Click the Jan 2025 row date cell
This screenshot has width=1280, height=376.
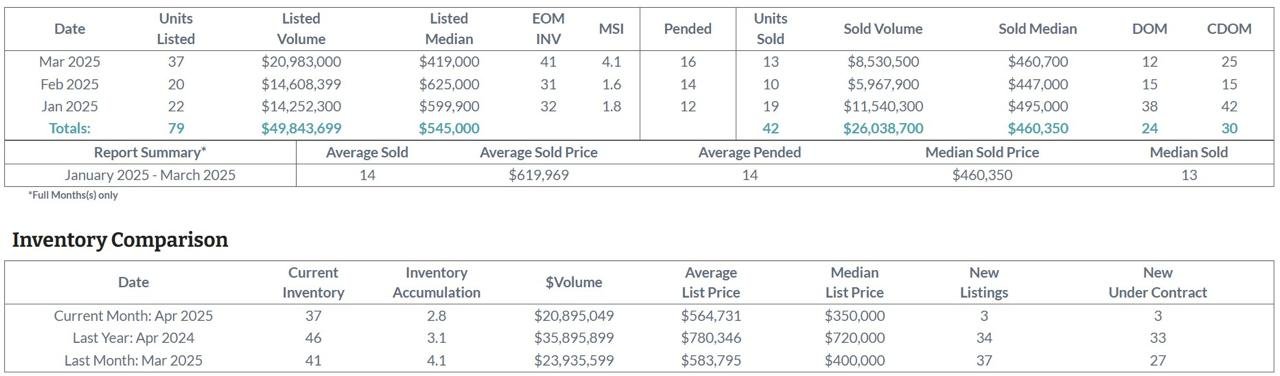70,106
